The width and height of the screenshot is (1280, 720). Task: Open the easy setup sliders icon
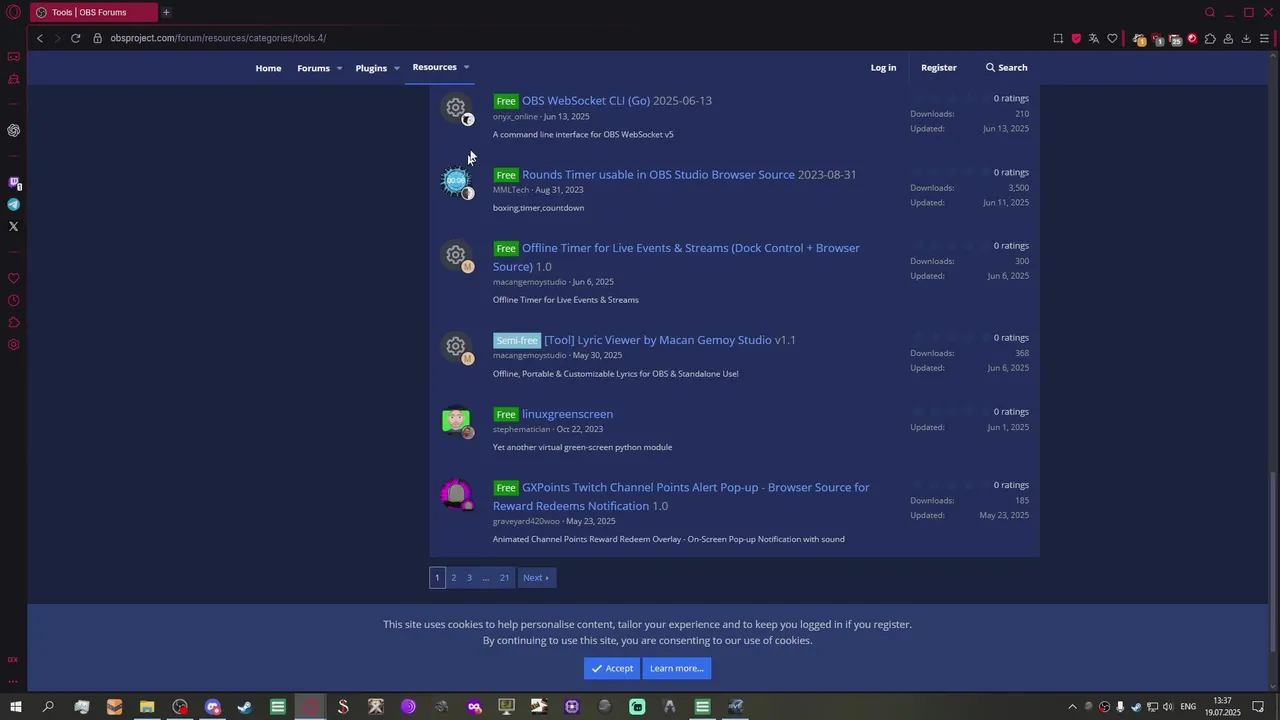(1264, 38)
